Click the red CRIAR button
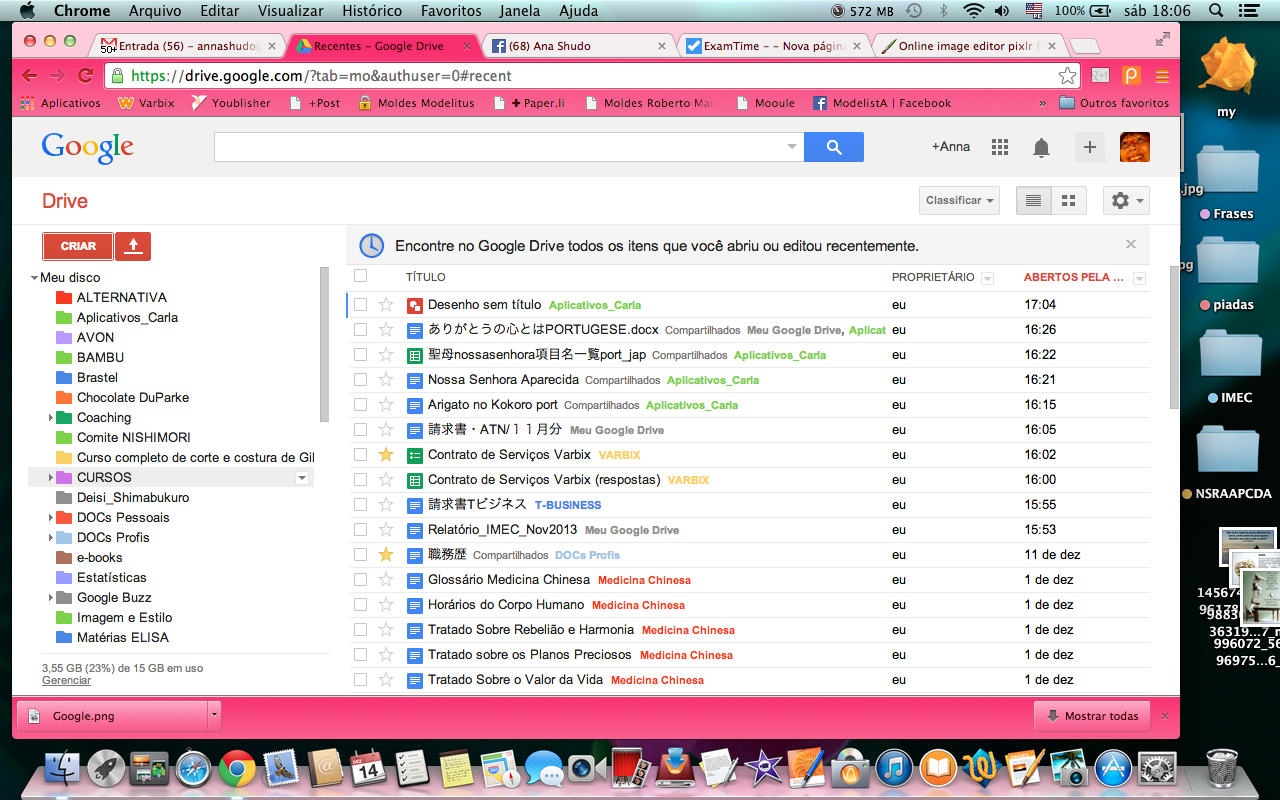This screenshot has height=800, width=1280. 78,246
